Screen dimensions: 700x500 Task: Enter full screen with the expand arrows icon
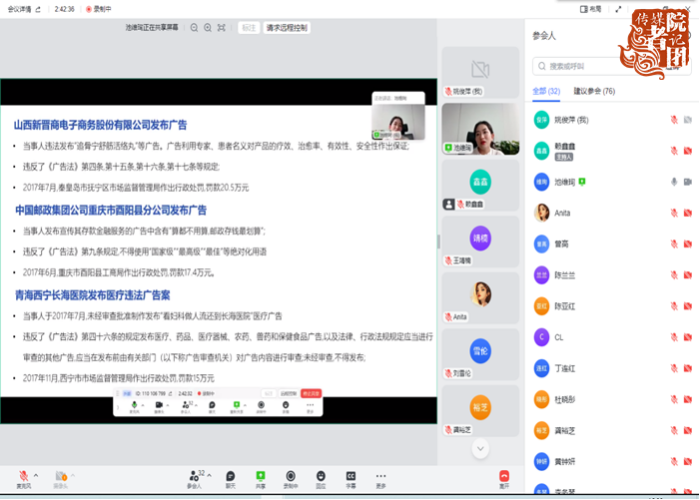tap(618, 9)
